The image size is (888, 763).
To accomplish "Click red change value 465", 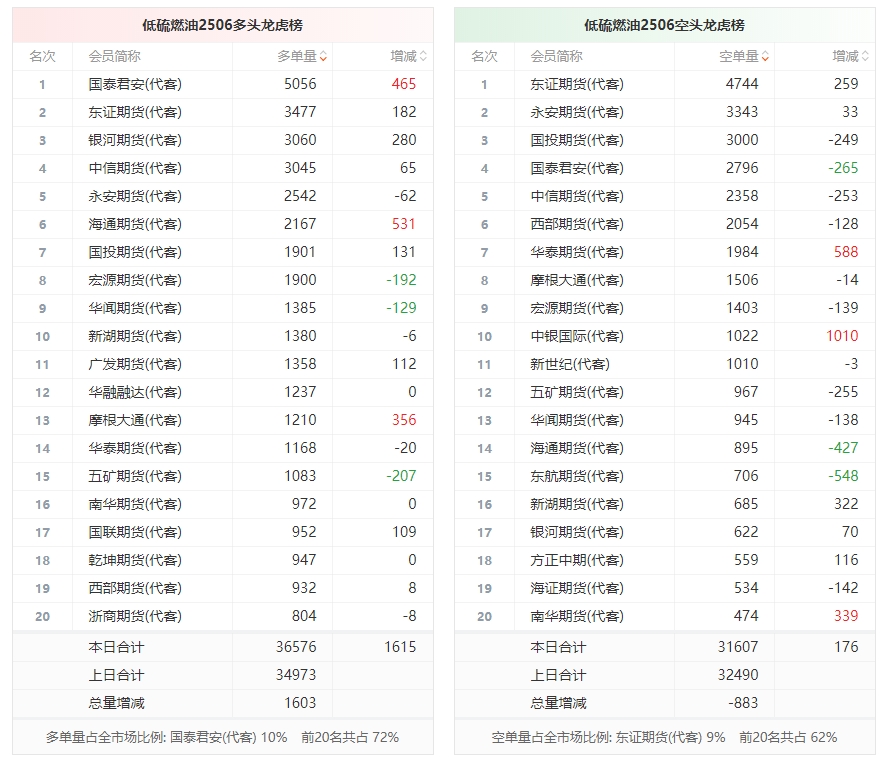I will point(404,84).
